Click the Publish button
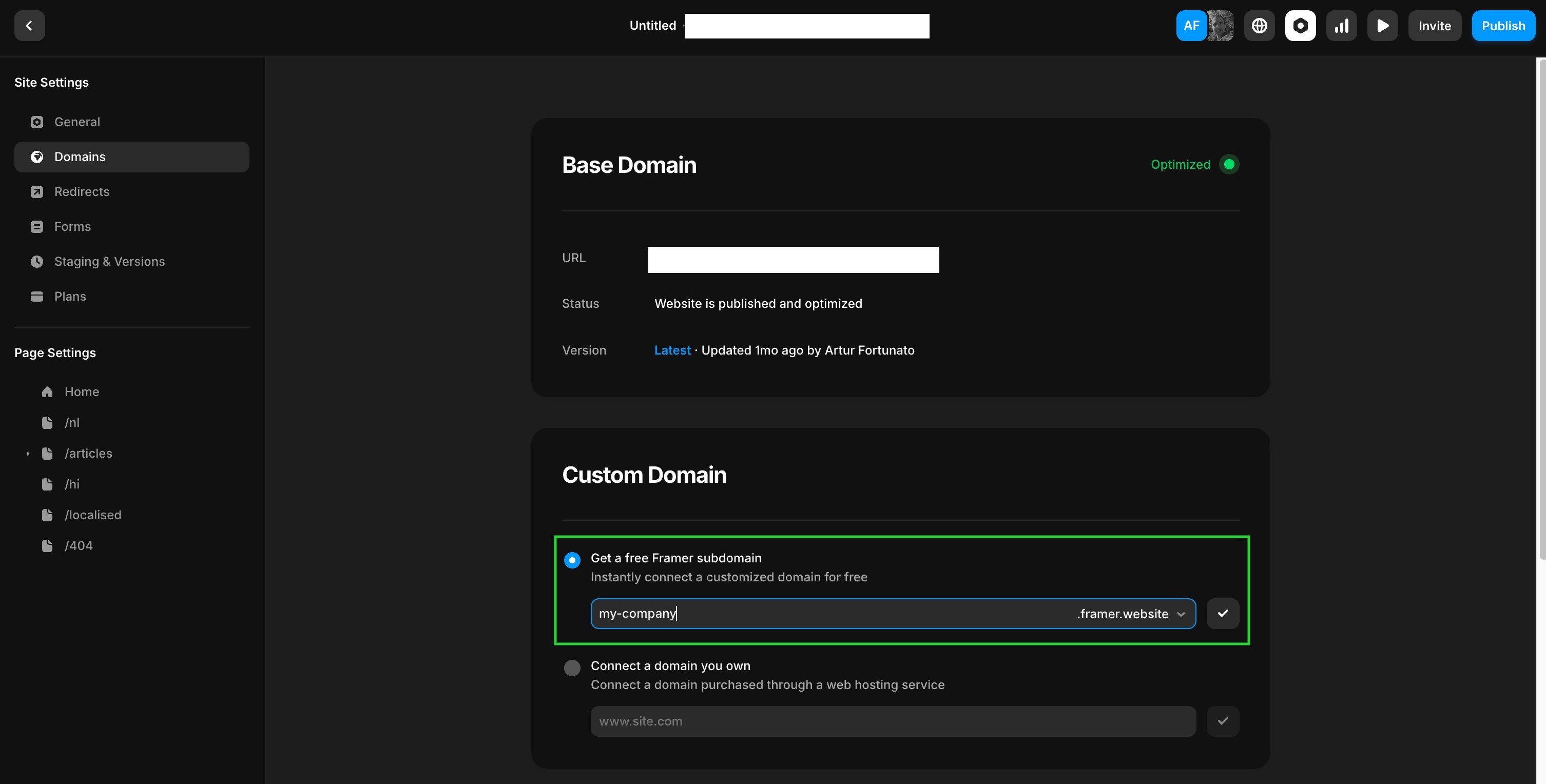Screen dimensions: 1546x784 point(1503,26)
